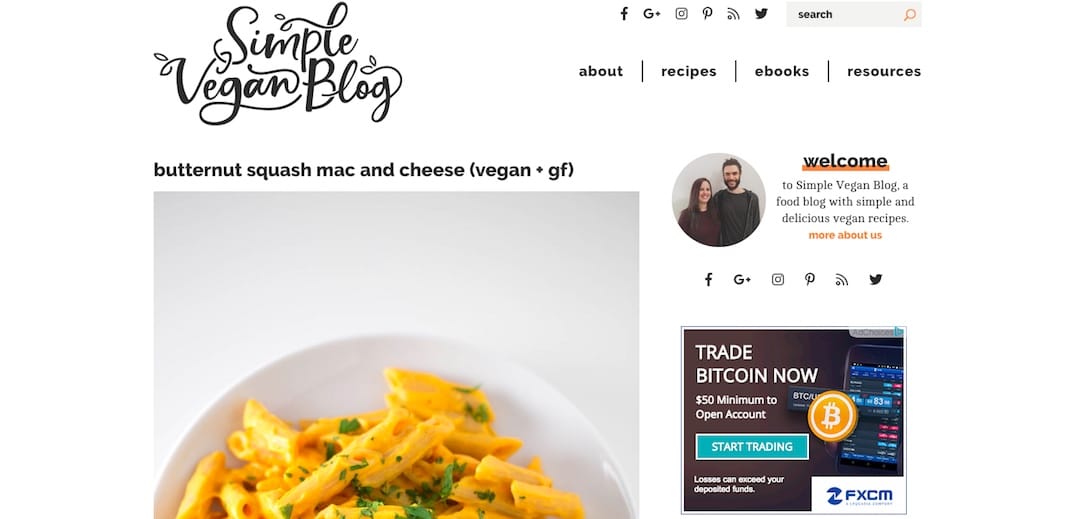The image size is (1080, 519).
Task: Open Facebook icon in top header
Action: click(x=624, y=14)
